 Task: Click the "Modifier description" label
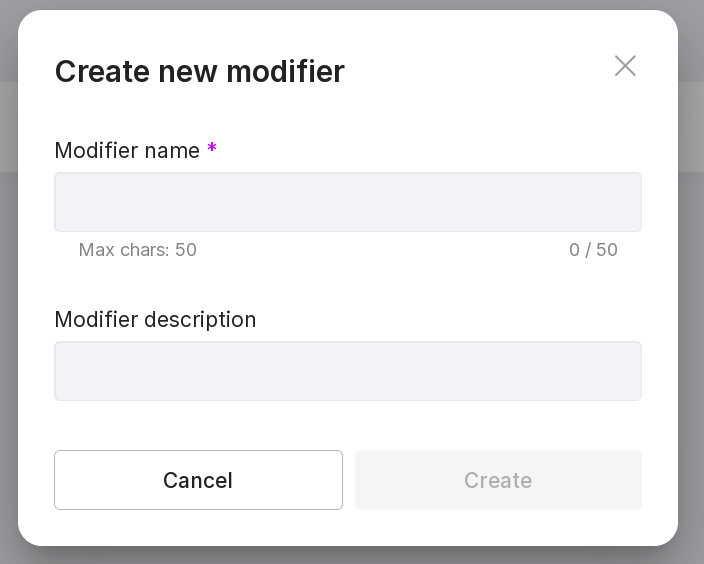[x=155, y=319]
